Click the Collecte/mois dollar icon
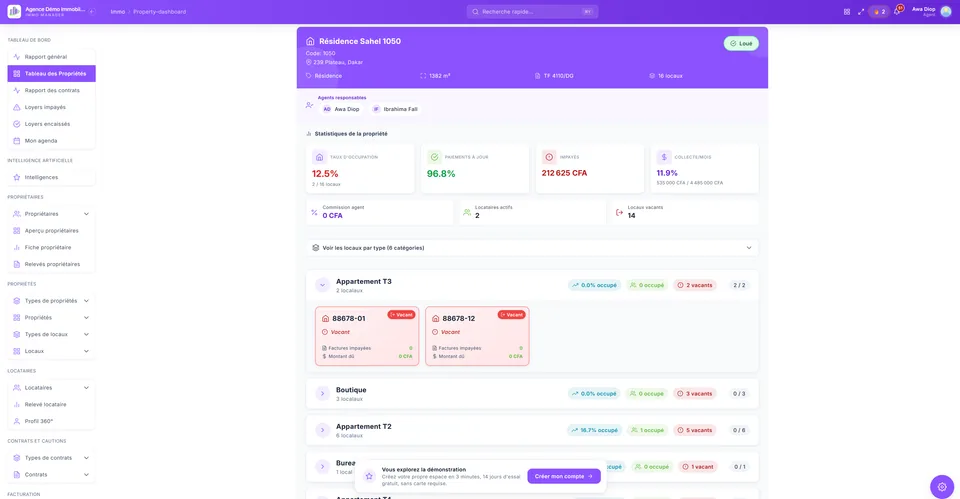This screenshot has width=960, height=499. coord(664,157)
